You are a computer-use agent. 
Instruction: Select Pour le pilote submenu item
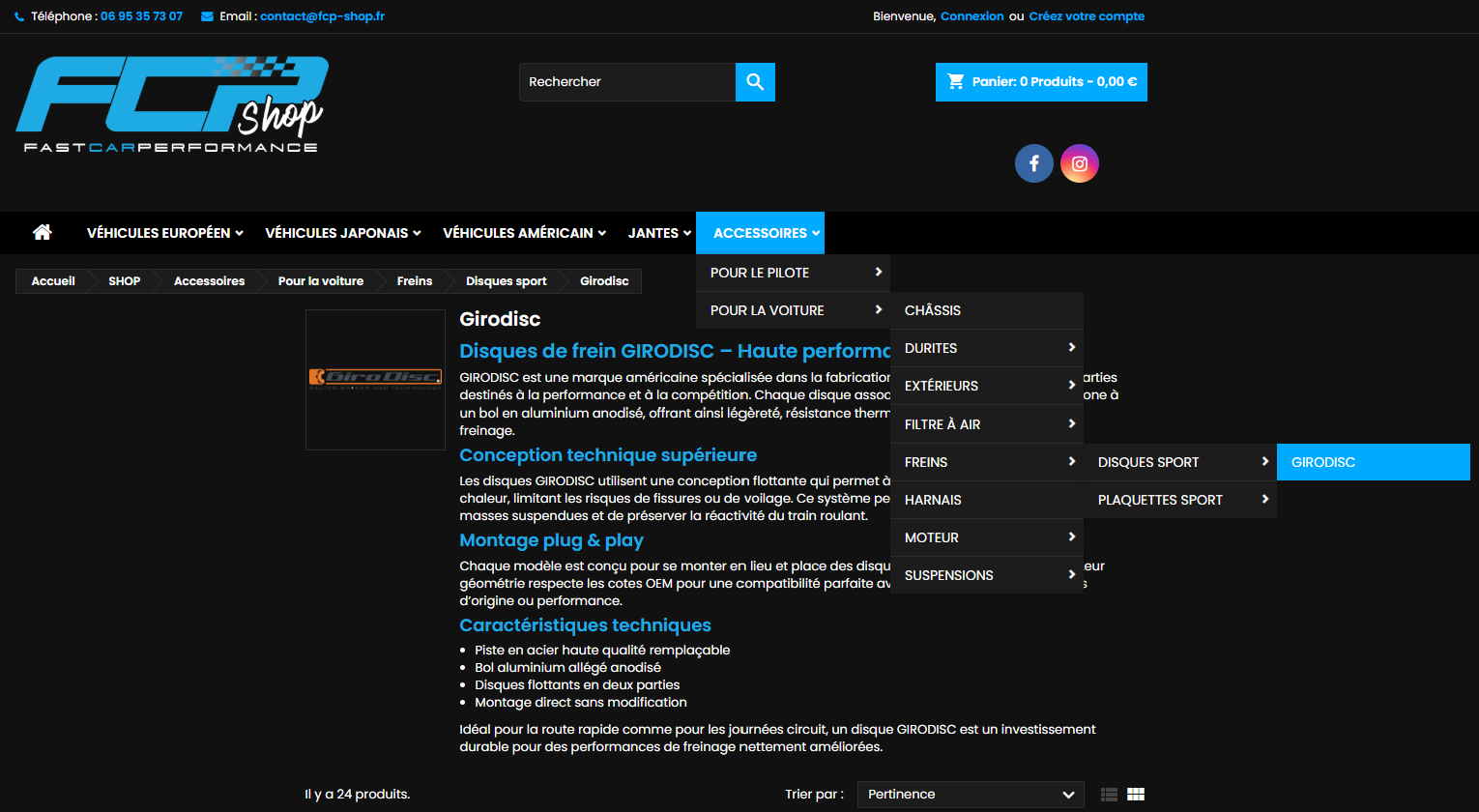[793, 273]
